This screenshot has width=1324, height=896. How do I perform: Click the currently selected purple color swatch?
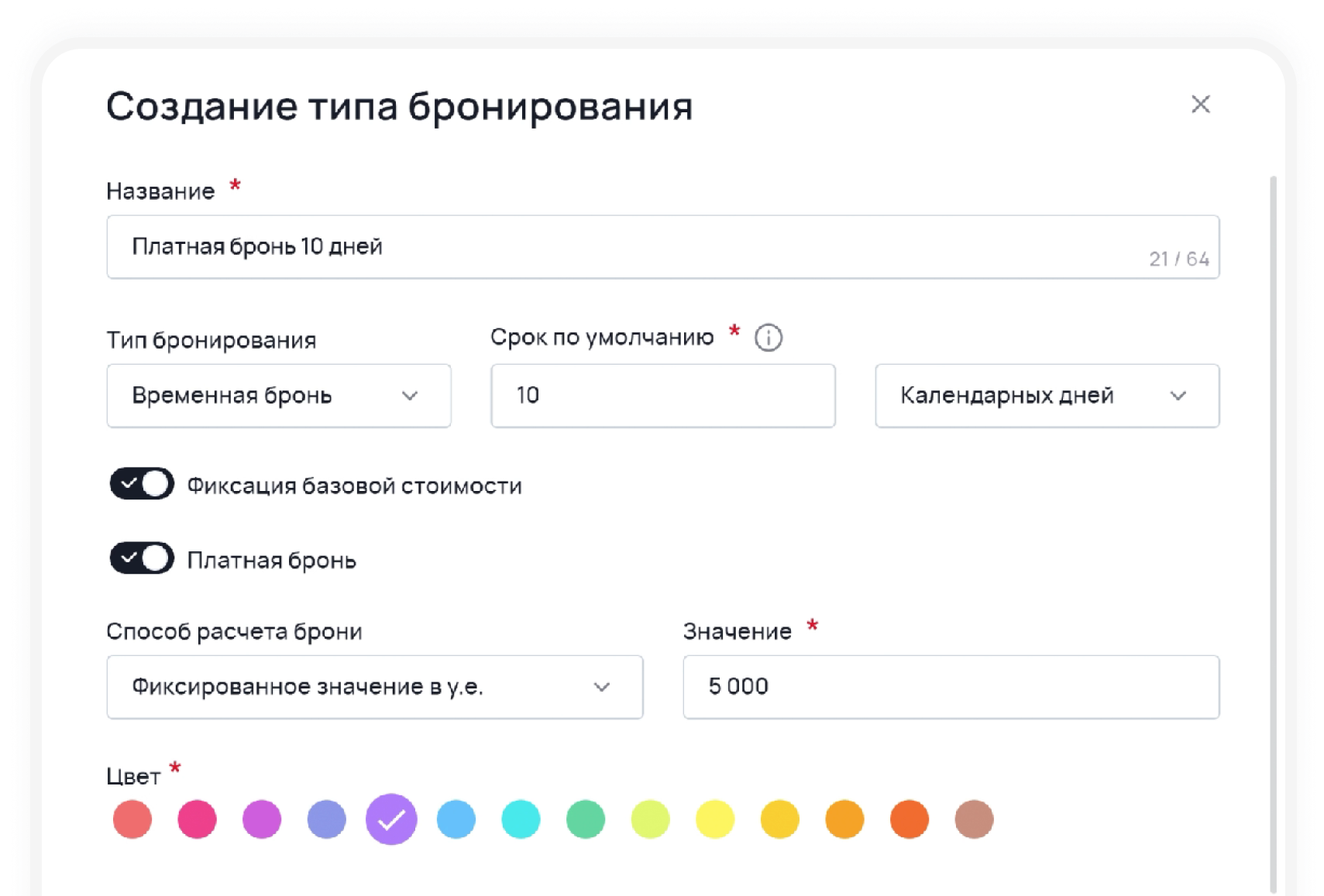[x=392, y=819]
